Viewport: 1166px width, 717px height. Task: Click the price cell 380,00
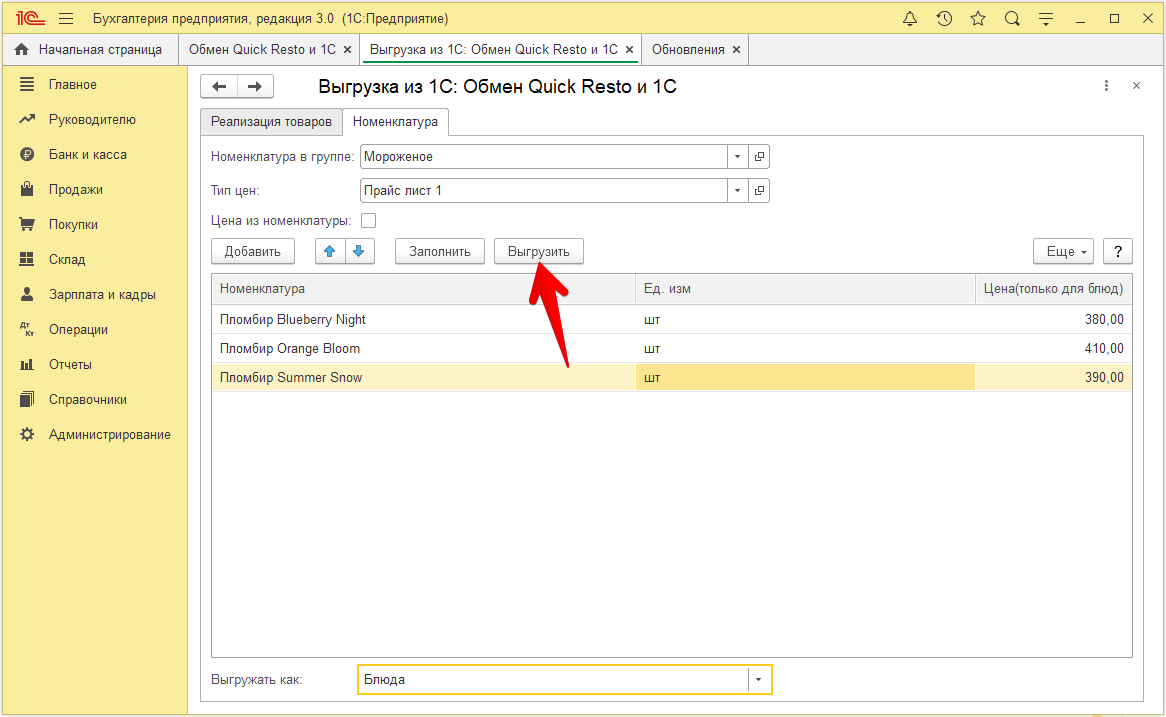pos(1054,320)
